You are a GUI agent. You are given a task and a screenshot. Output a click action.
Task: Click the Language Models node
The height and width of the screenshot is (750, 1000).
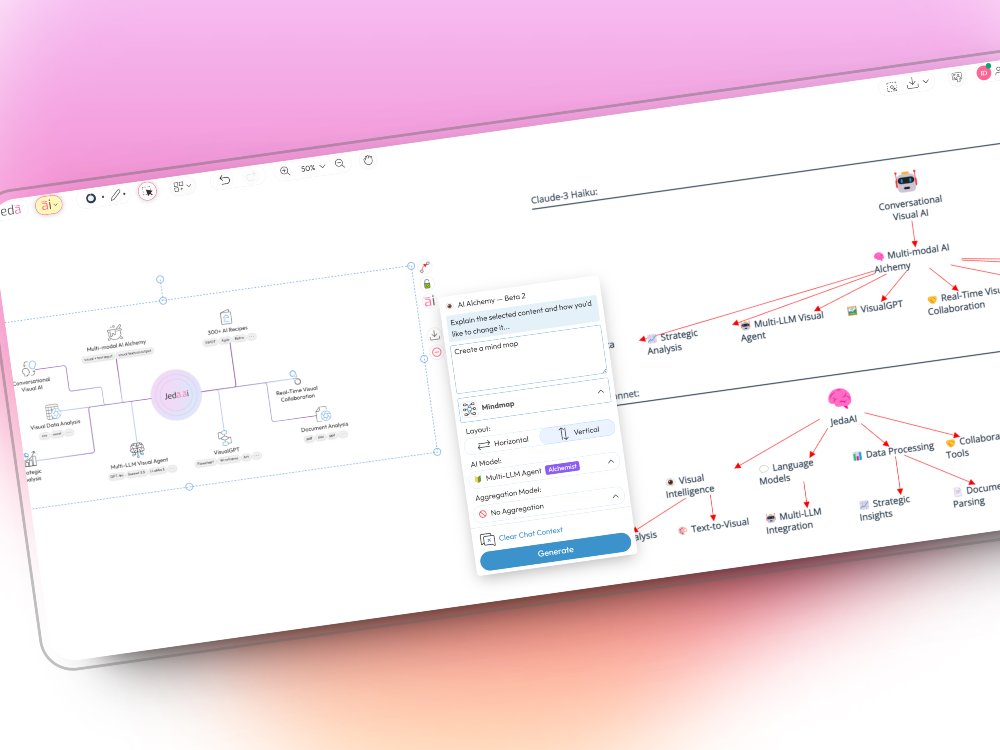click(786, 472)
